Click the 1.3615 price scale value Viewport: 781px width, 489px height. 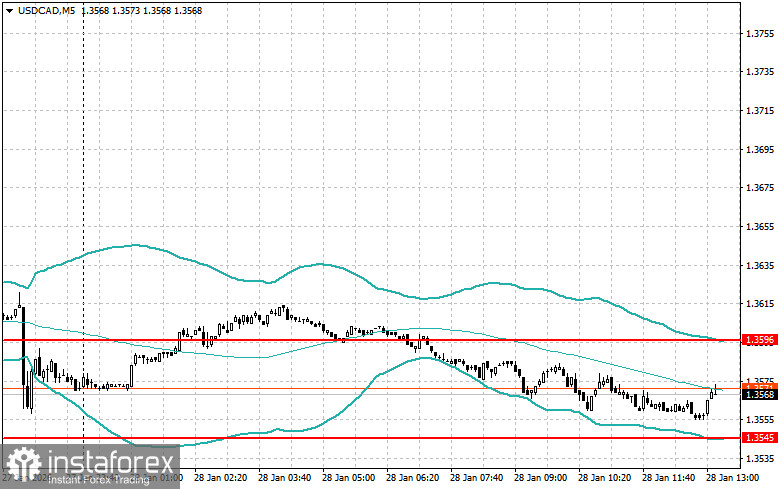click(x=761, y=304)
